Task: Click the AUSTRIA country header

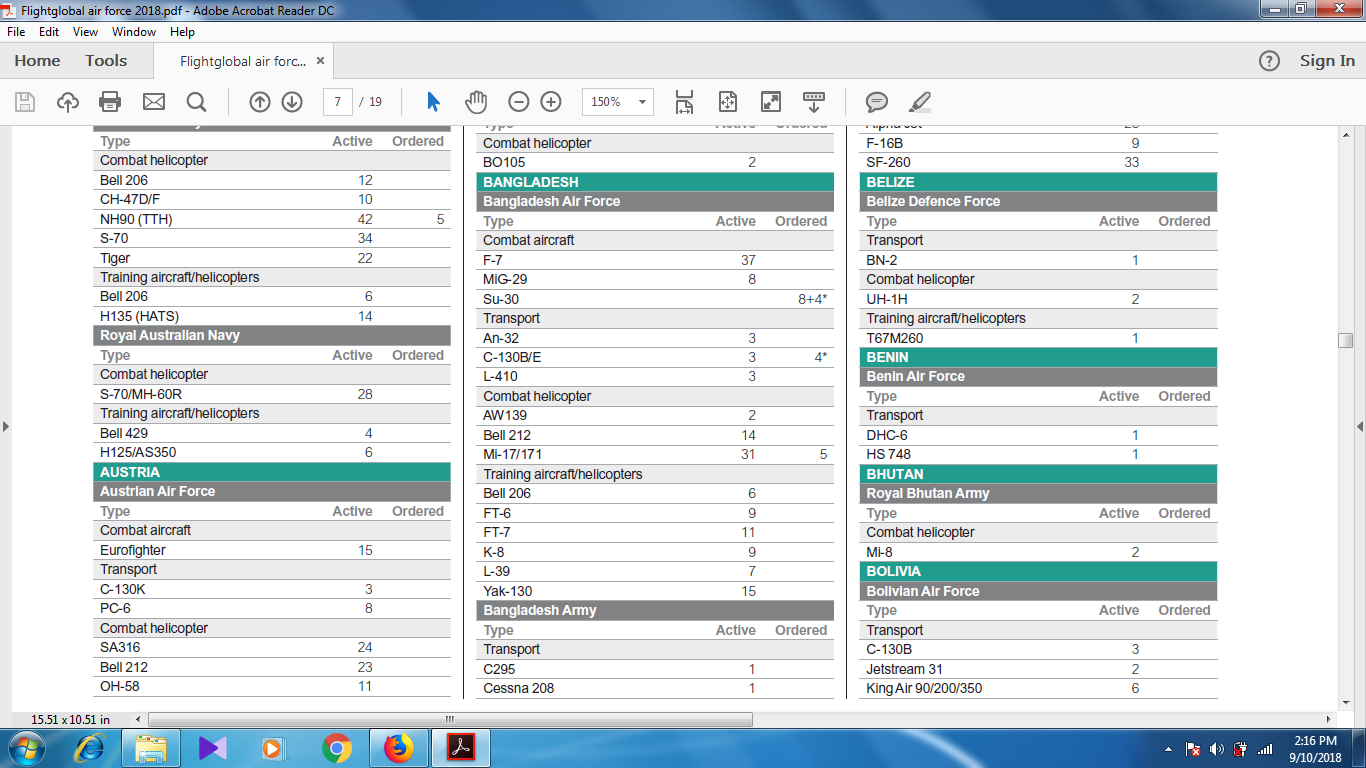Action: click(272, 472)
